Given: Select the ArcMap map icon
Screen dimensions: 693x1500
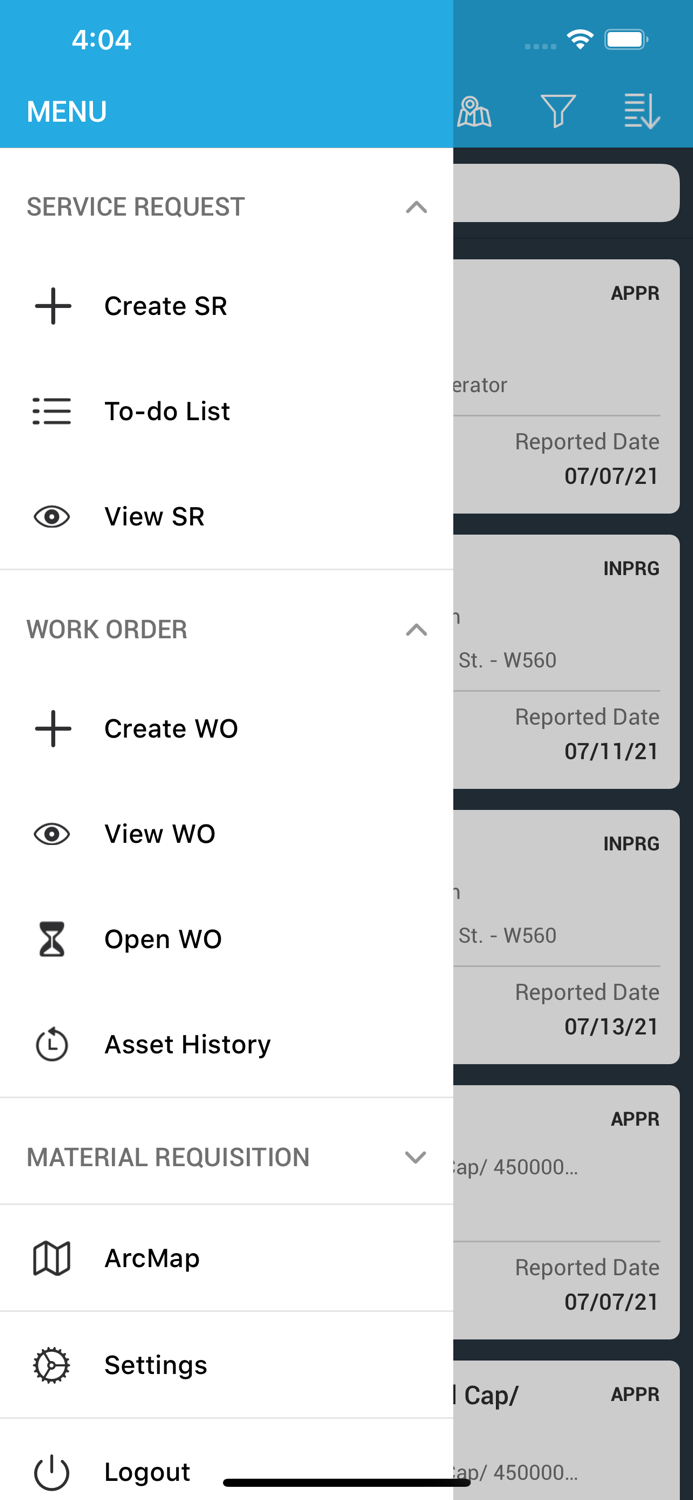Looking at the screenshot, I should 52,1258.
